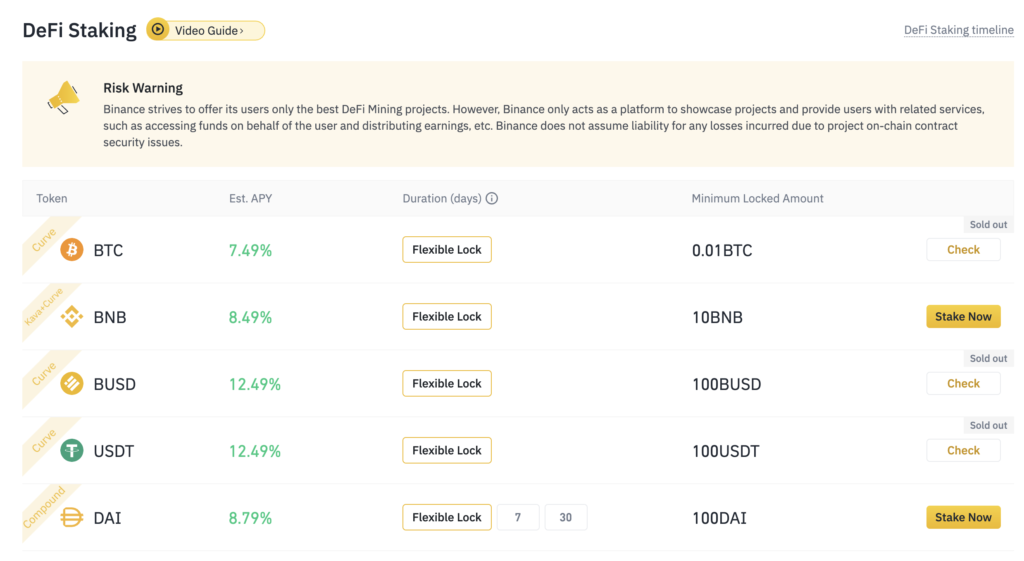This screenshot has width=1024, height=561.
Task: Click the BNB token name
Action: 110,317
